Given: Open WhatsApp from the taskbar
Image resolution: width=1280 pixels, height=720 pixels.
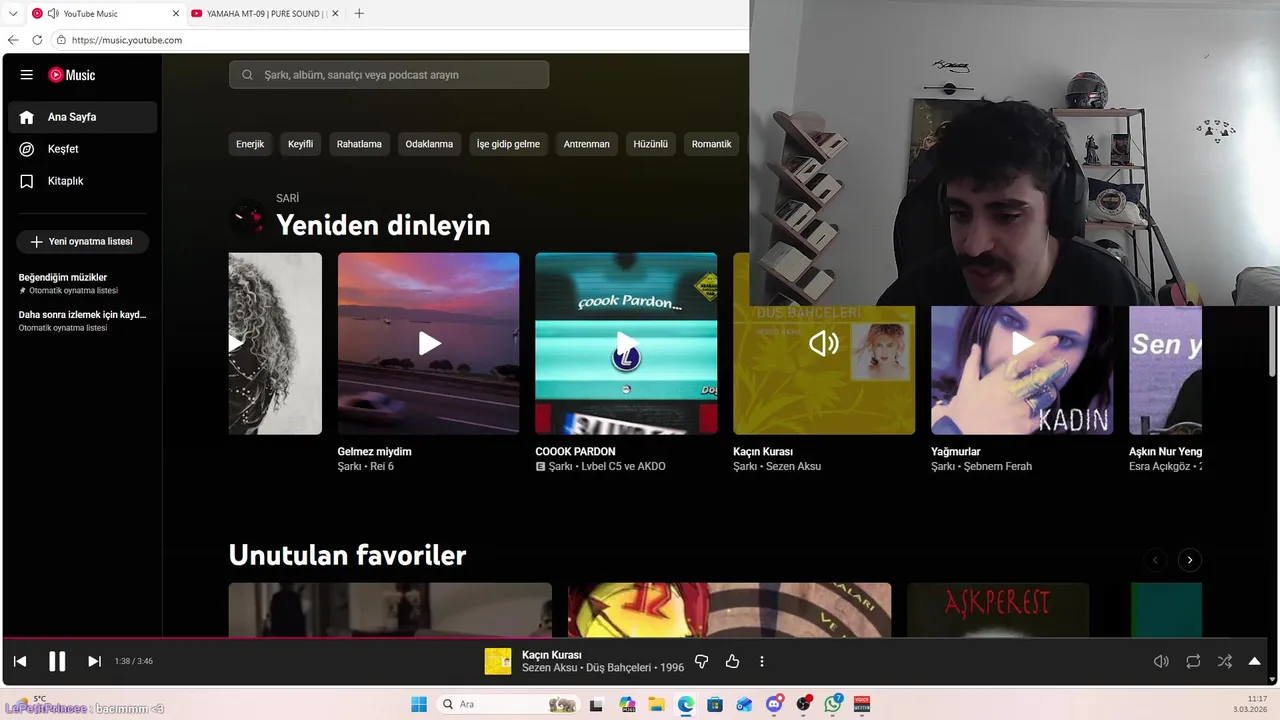Looking at the screenshot, I should point(833,704).
